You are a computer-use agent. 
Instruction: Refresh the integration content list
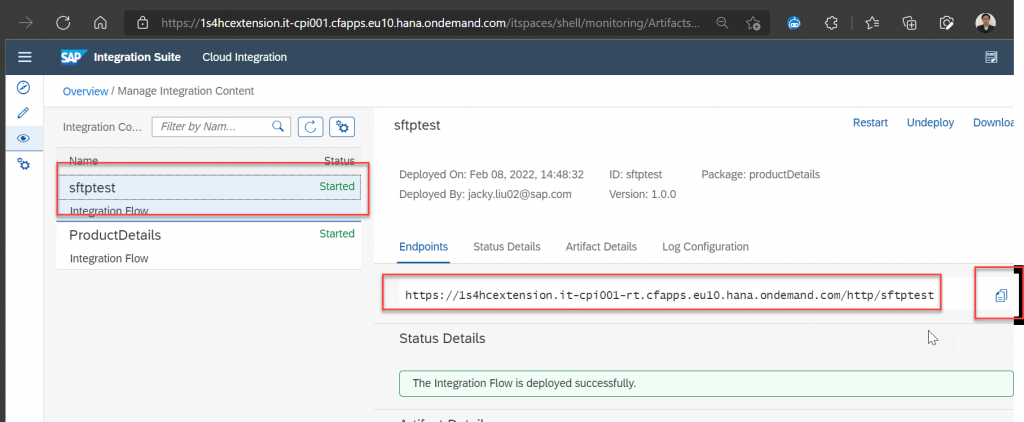[x=311, y=127]
